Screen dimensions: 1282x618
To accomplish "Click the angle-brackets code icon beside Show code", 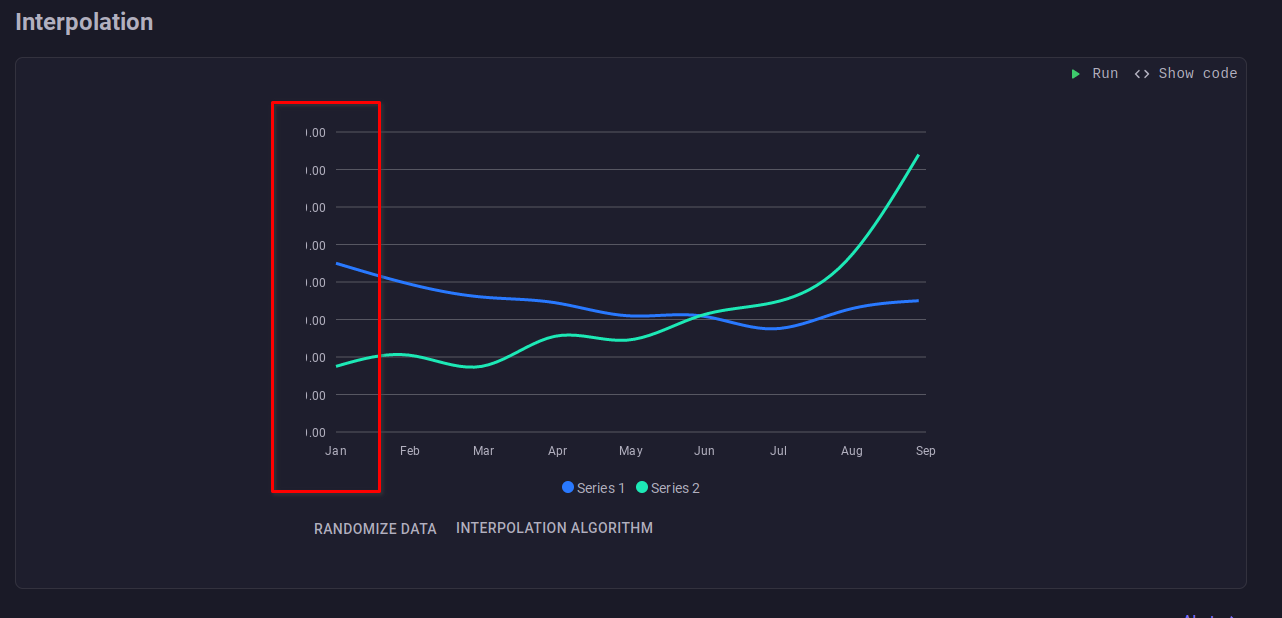I will pos(1141,73).
